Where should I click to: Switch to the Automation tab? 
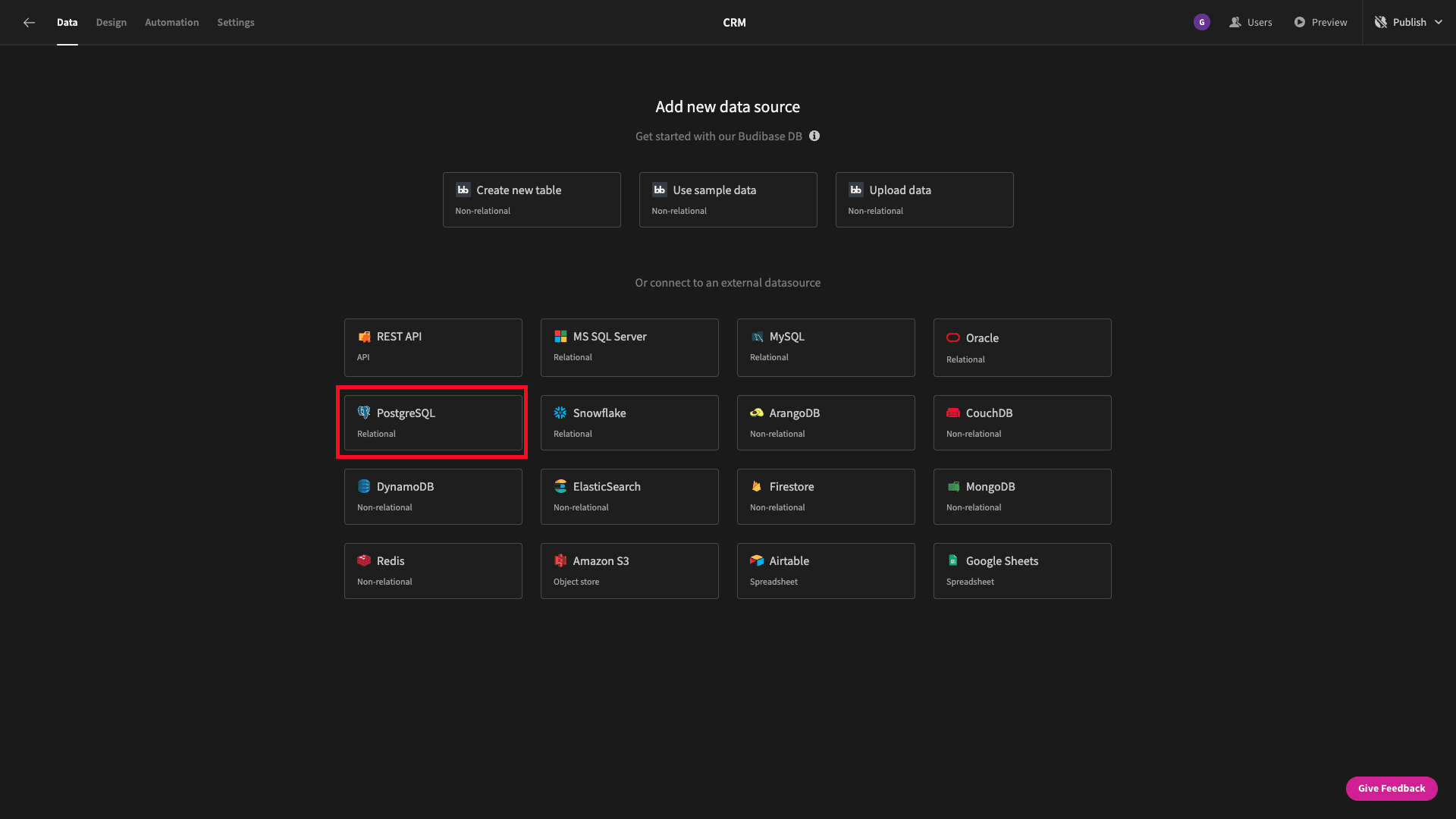tap(171, 22)
